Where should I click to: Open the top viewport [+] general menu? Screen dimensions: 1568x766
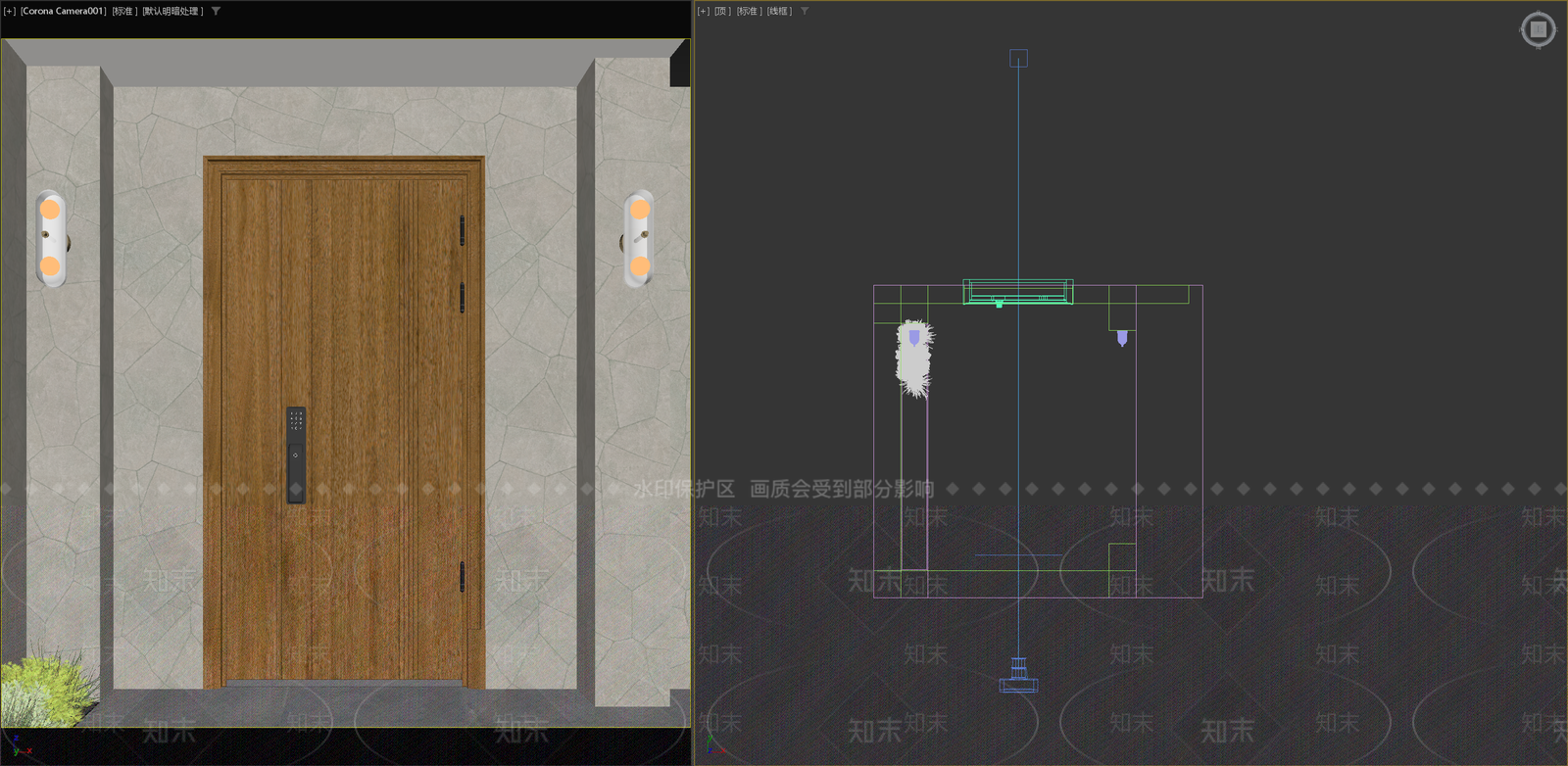703,12
